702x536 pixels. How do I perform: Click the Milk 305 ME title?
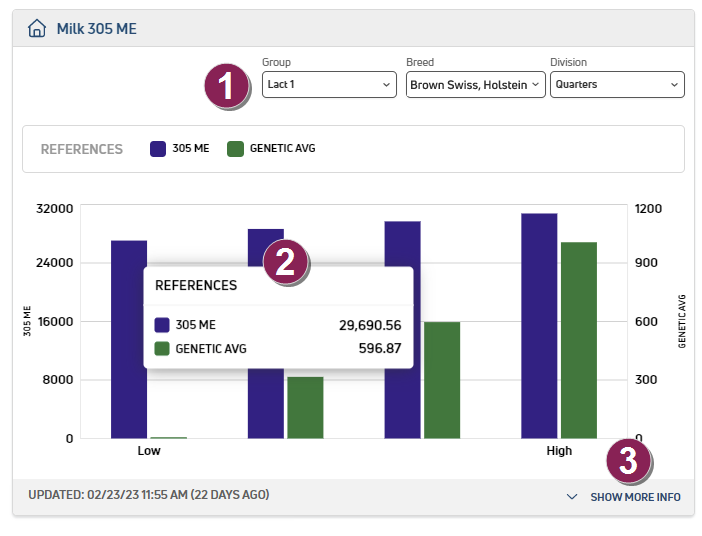[96, 28]
